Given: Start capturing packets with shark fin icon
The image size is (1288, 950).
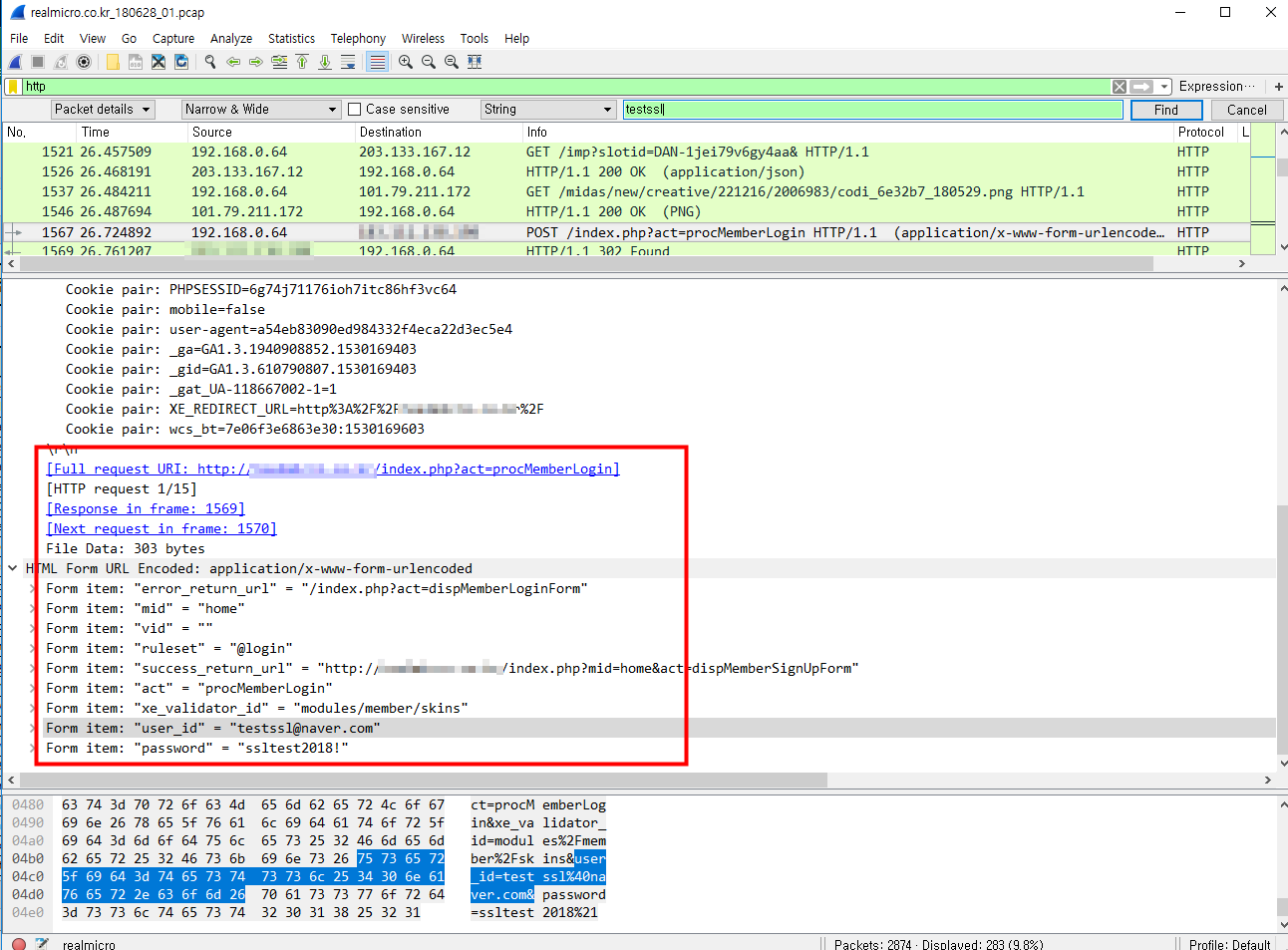Looking at the screenshot, I should pyautogui.click(x=16, y=62).
